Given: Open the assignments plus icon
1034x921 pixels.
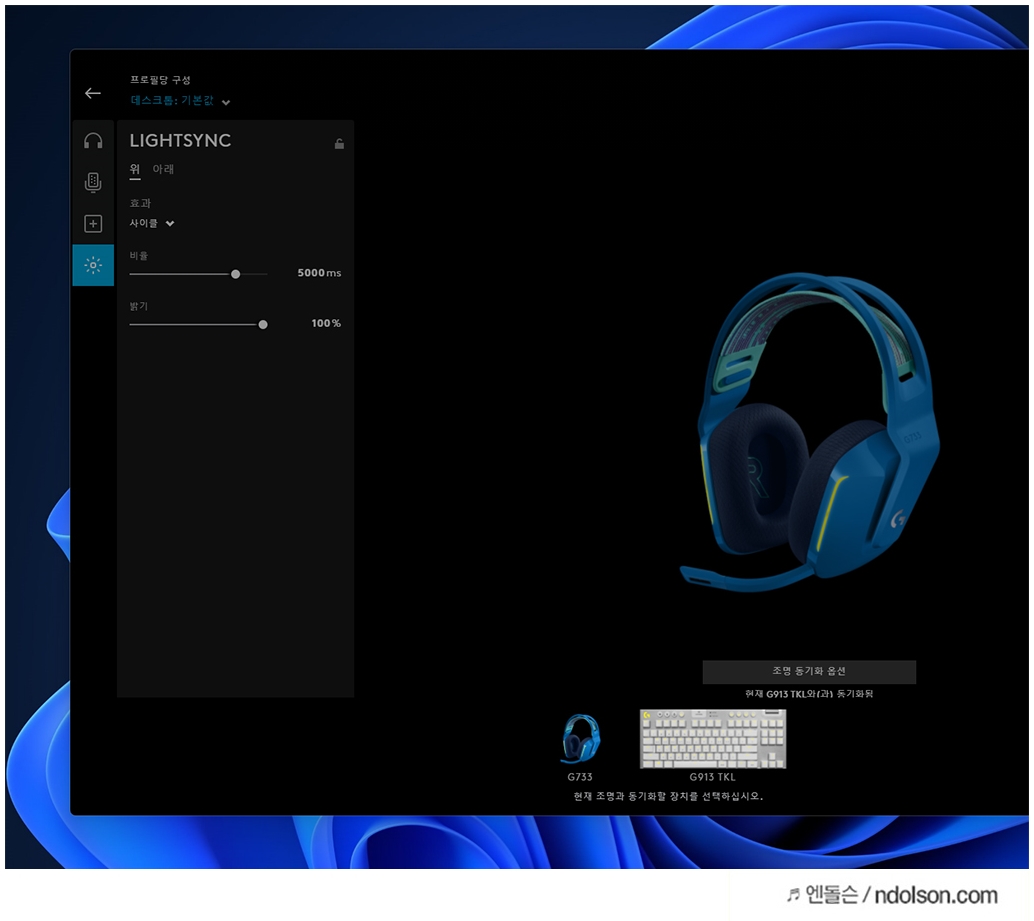Looking at the screenshot, I should [x=93, y=223].
